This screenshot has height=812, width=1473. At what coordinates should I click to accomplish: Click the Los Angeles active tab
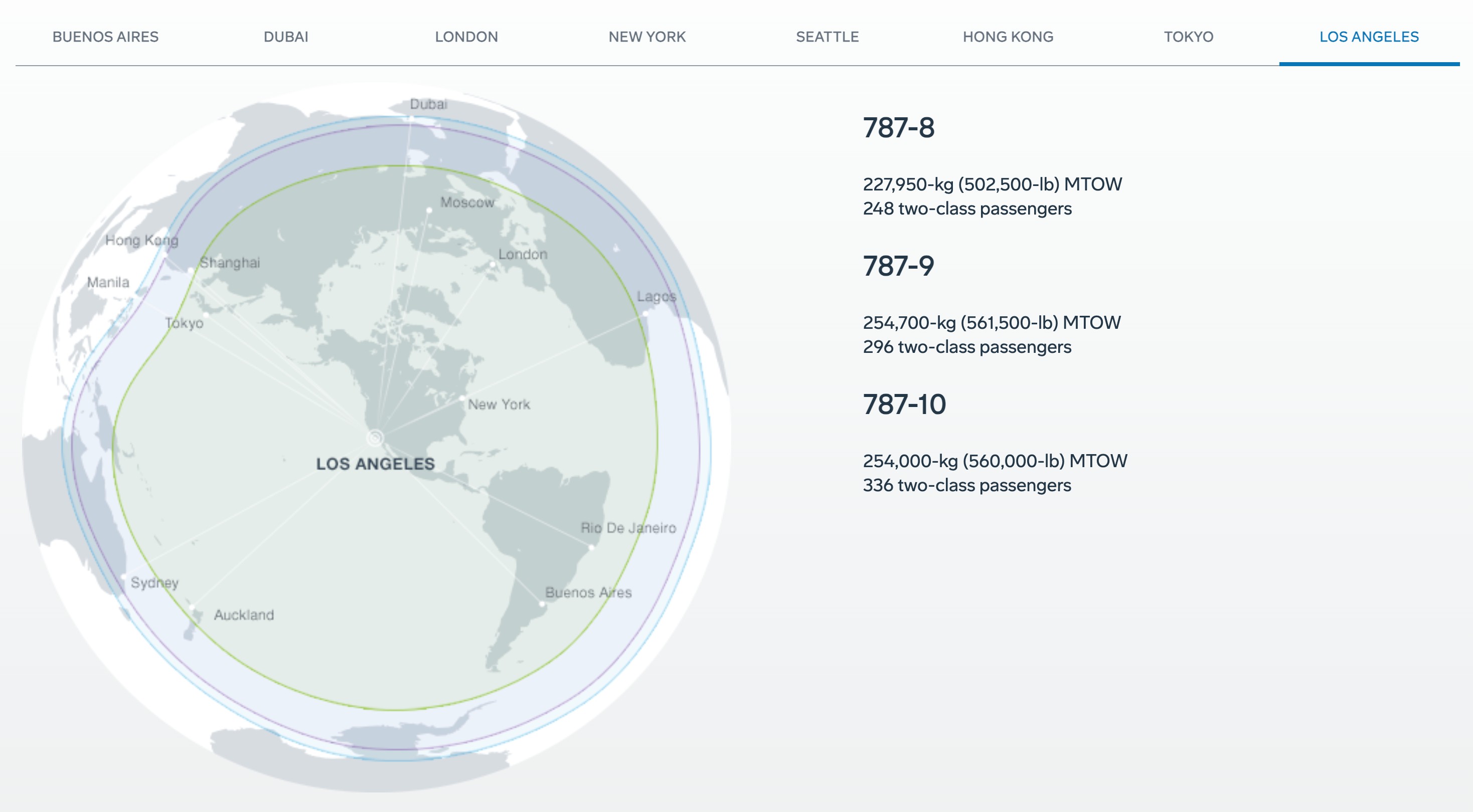pyautogui.click(x=1369, y=37)
